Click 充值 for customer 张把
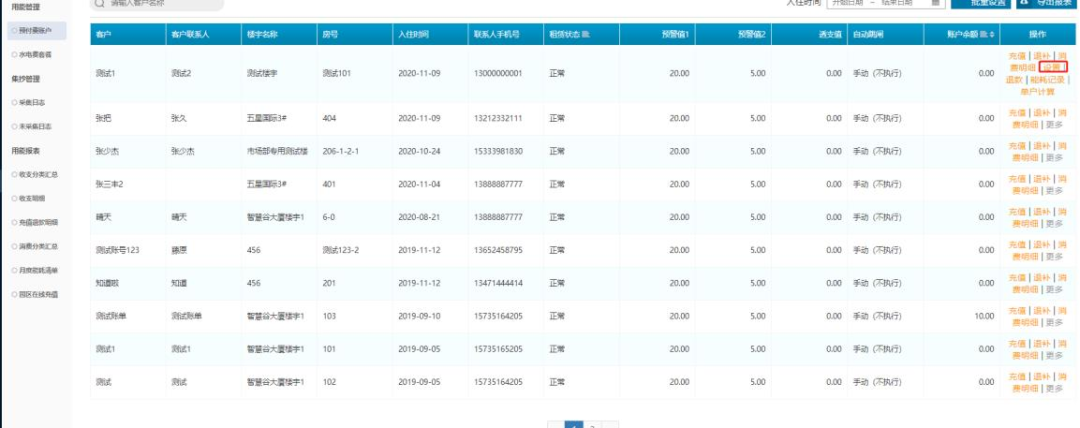The width and height of the screenshot is (1080, 428). tap(1017, 113)
